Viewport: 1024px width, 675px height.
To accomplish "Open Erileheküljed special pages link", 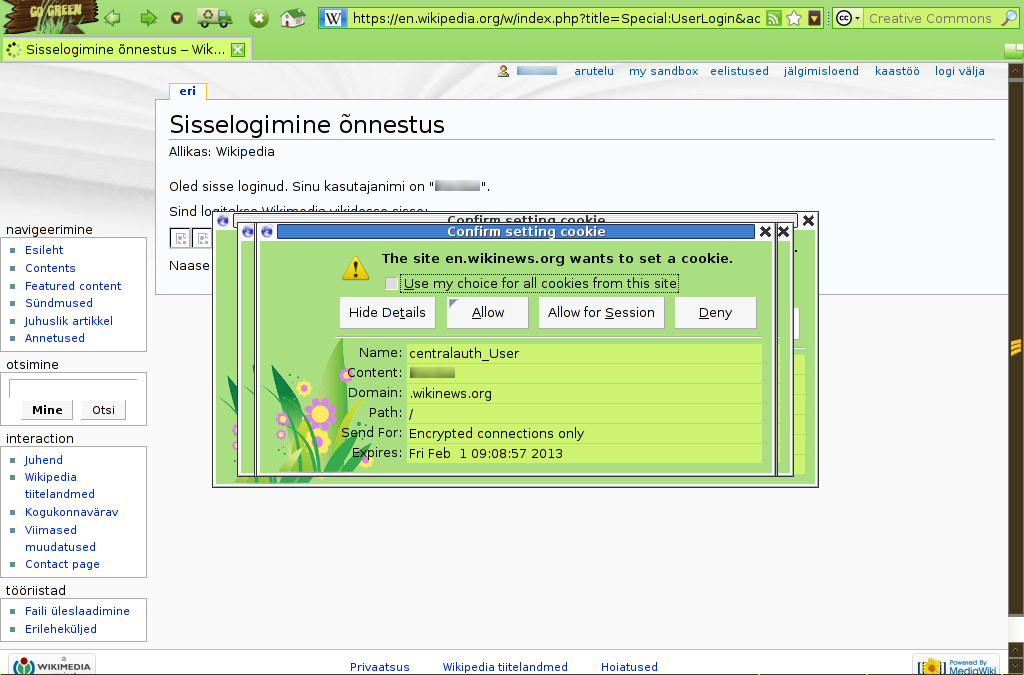I will point(61,629).
